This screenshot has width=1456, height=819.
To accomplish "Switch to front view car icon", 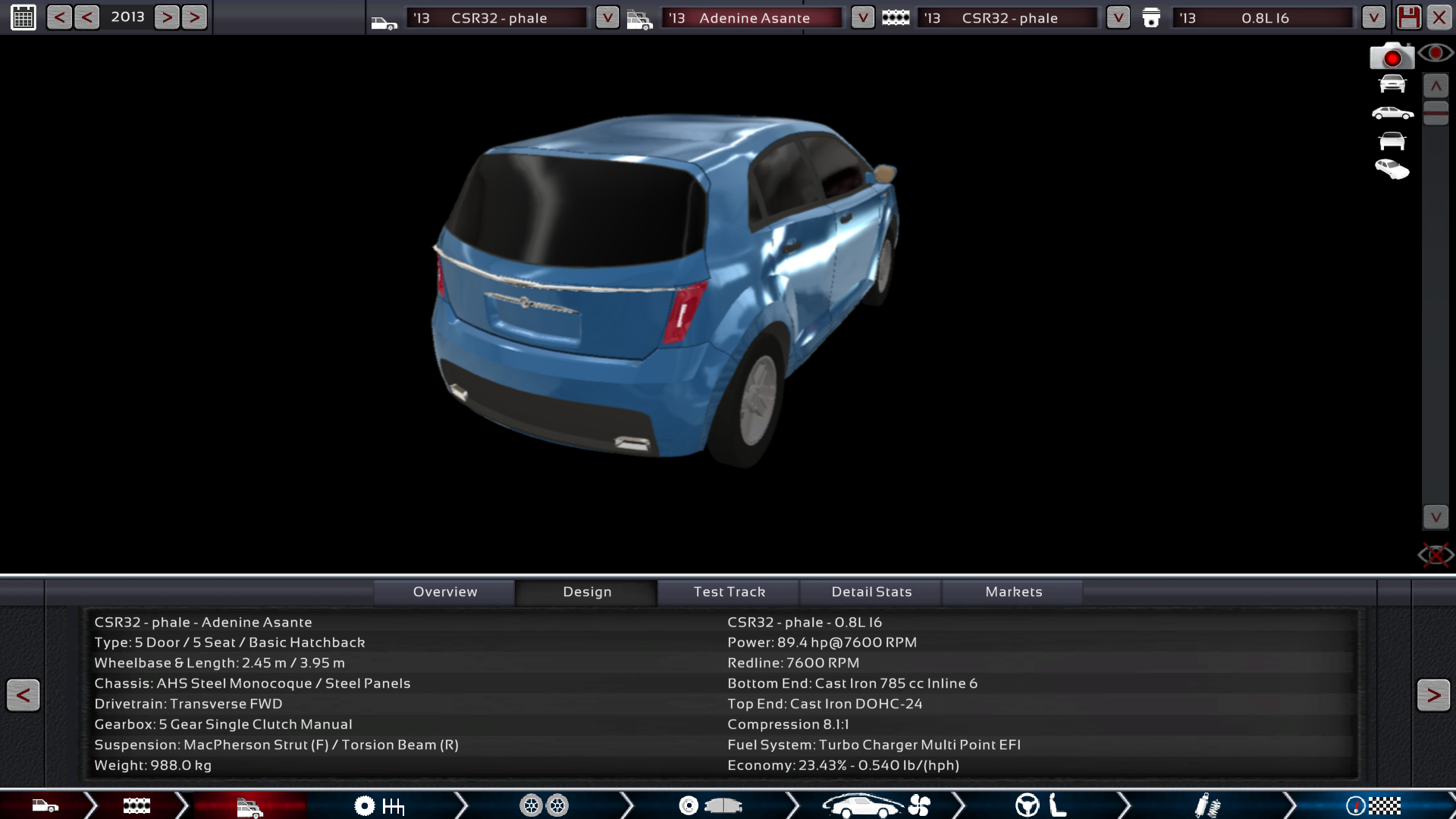I will (x=1392, y=84).
